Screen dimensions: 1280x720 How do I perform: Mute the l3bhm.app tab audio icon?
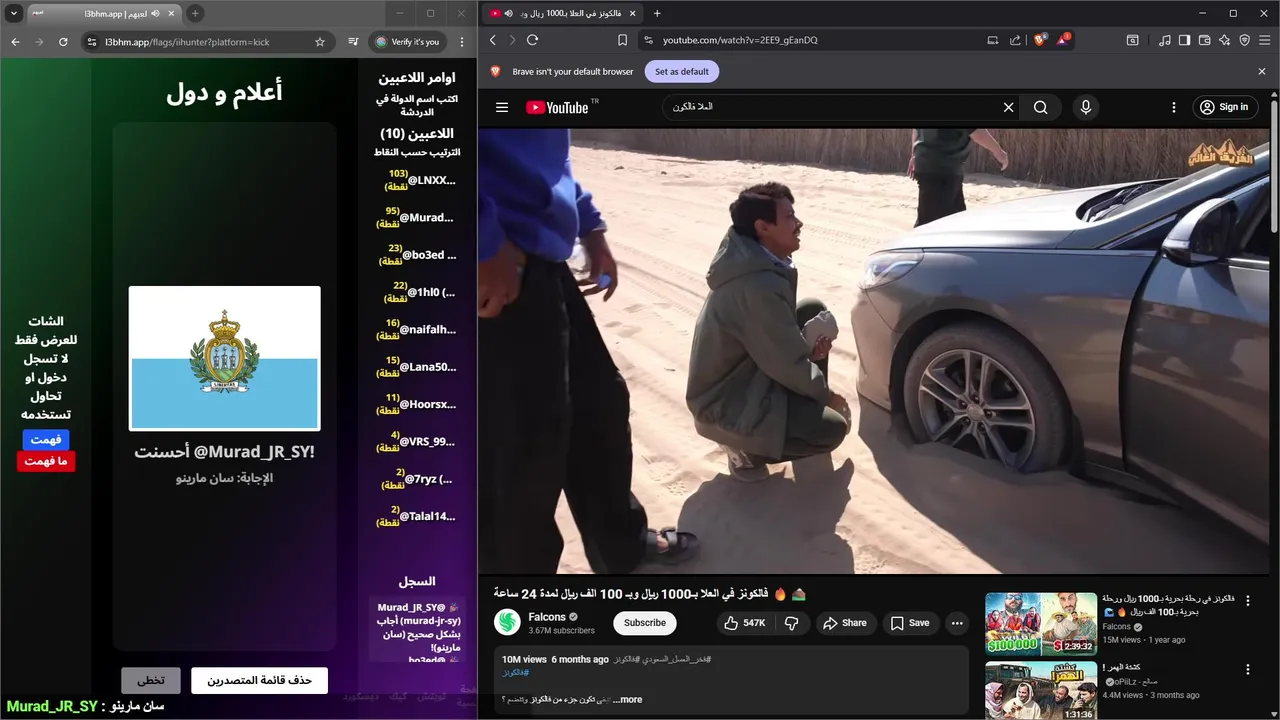pos(155,13)
